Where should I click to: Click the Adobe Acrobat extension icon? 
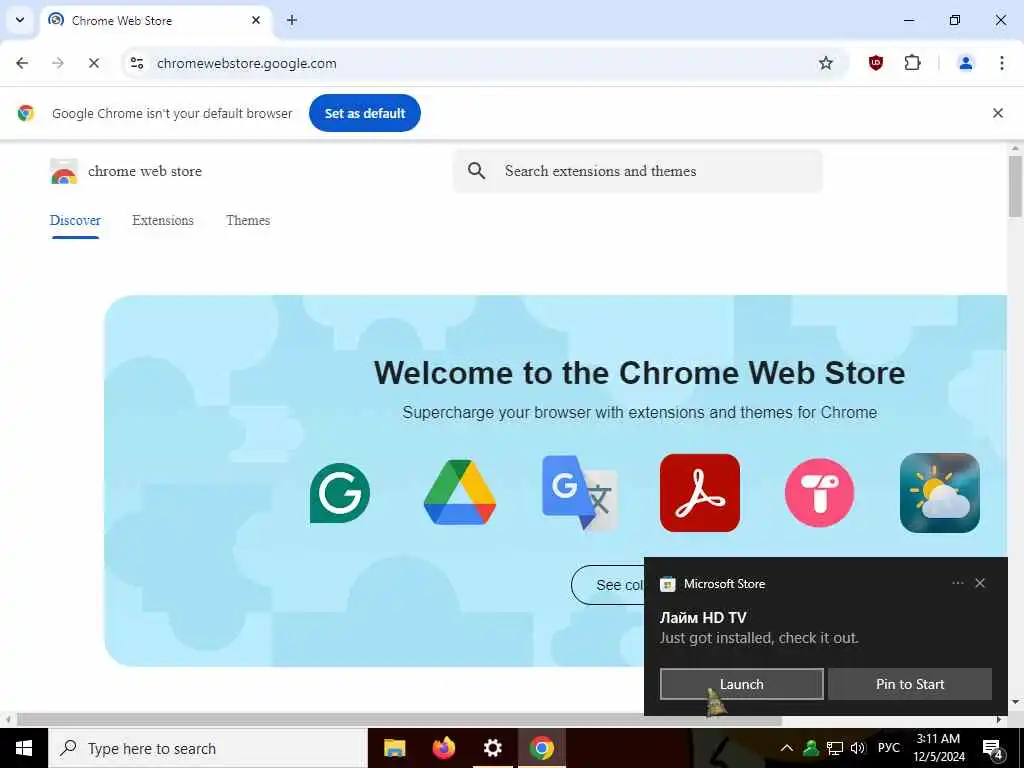[699, 493]
